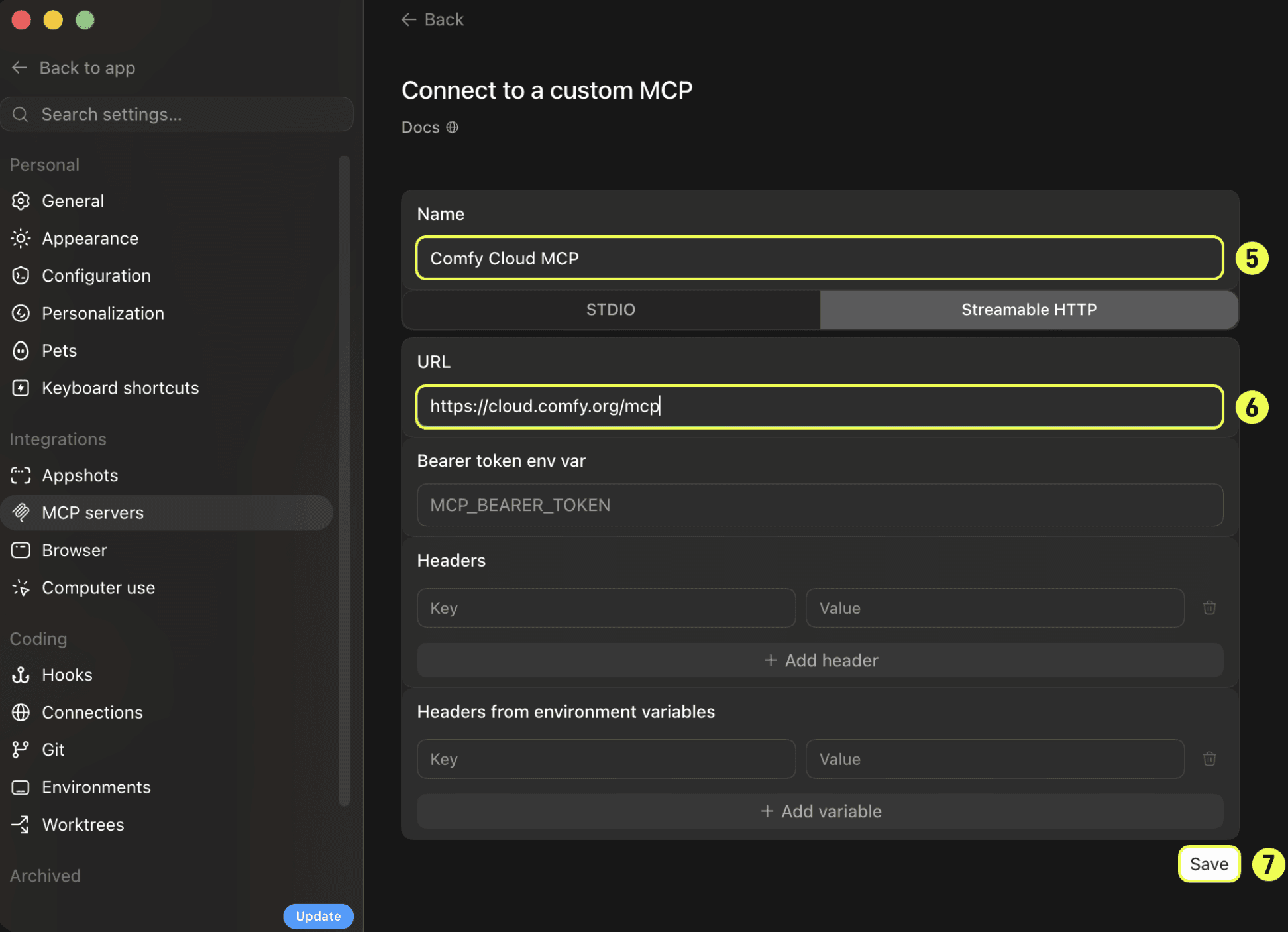Open Keyboard shortcuts icon
Image resolution: width=1288 pixels, height=932 pixels.
[21, 388]
